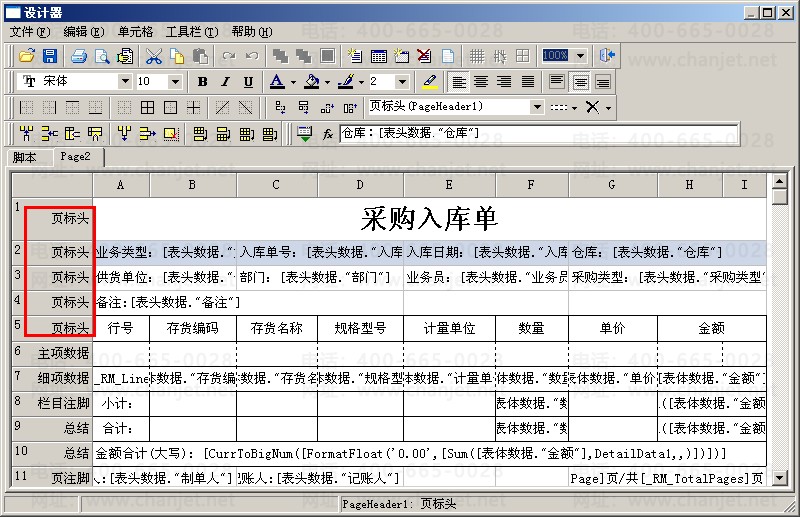Open the 页标头 (PageHeader1) band dropdown
The height and width of the screenshot is (517, 800).
[537, 107]
